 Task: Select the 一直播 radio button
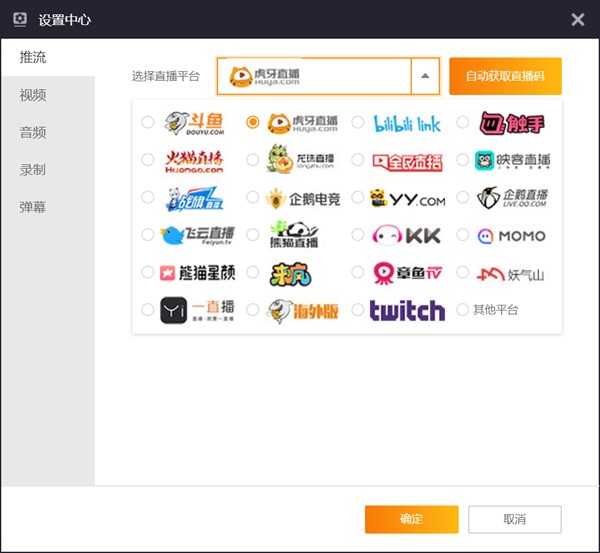point(148,309)
